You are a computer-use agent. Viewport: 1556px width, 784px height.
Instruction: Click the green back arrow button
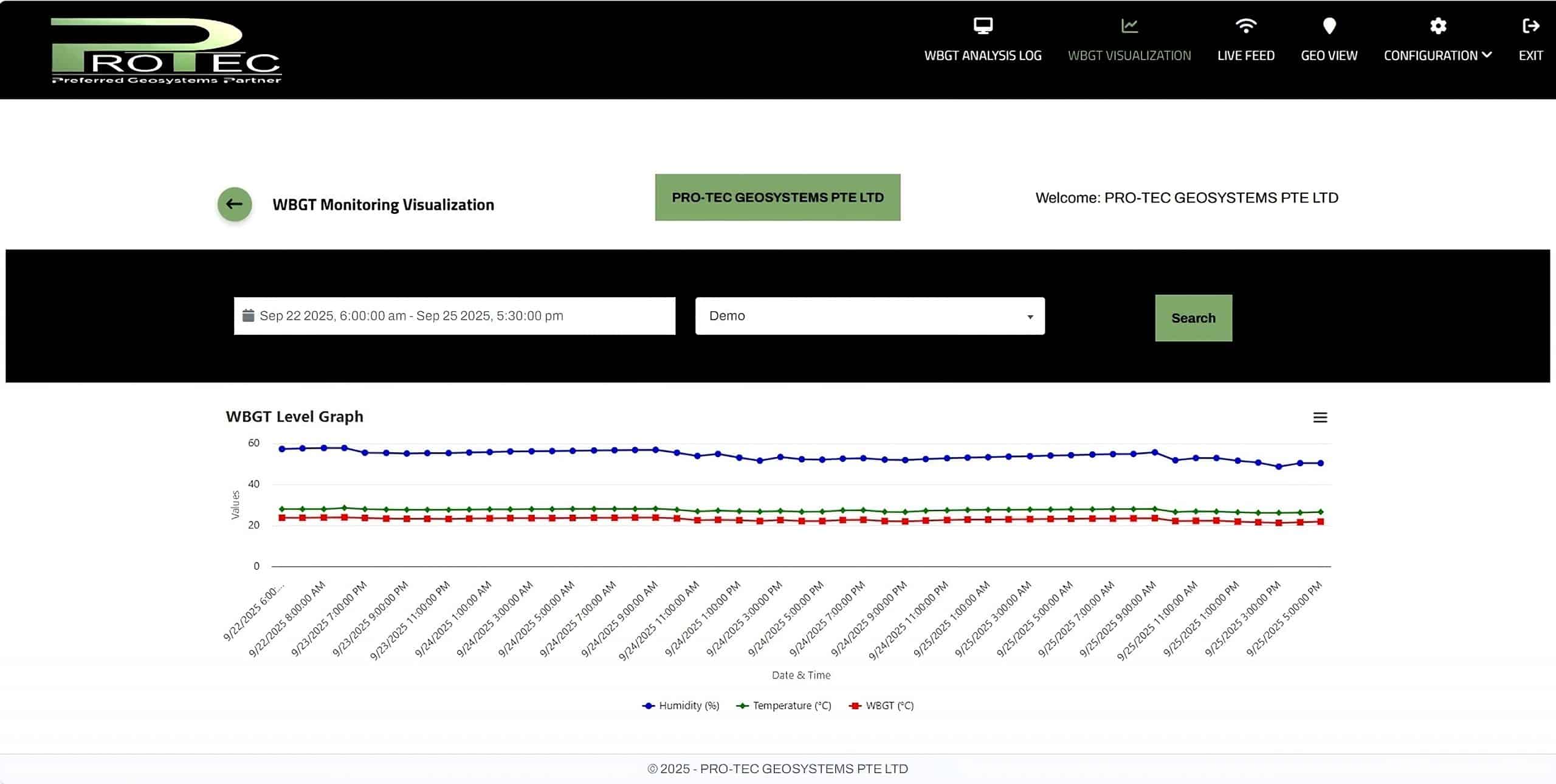(235, 204)
